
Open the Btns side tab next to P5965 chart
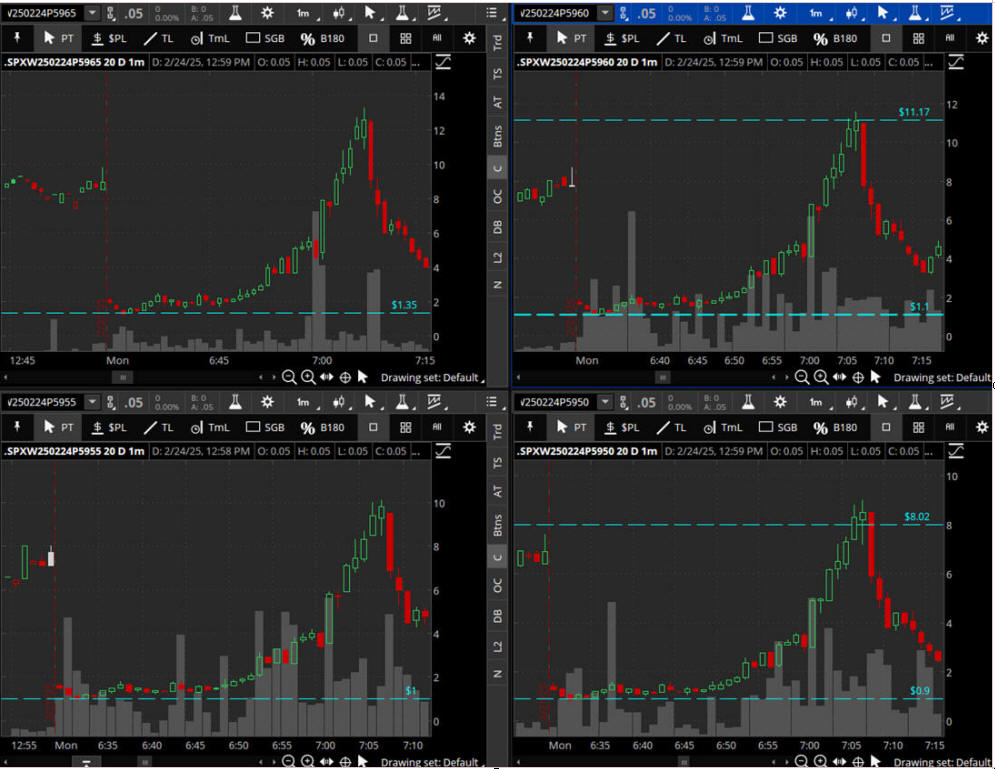(x=498, y=136)
